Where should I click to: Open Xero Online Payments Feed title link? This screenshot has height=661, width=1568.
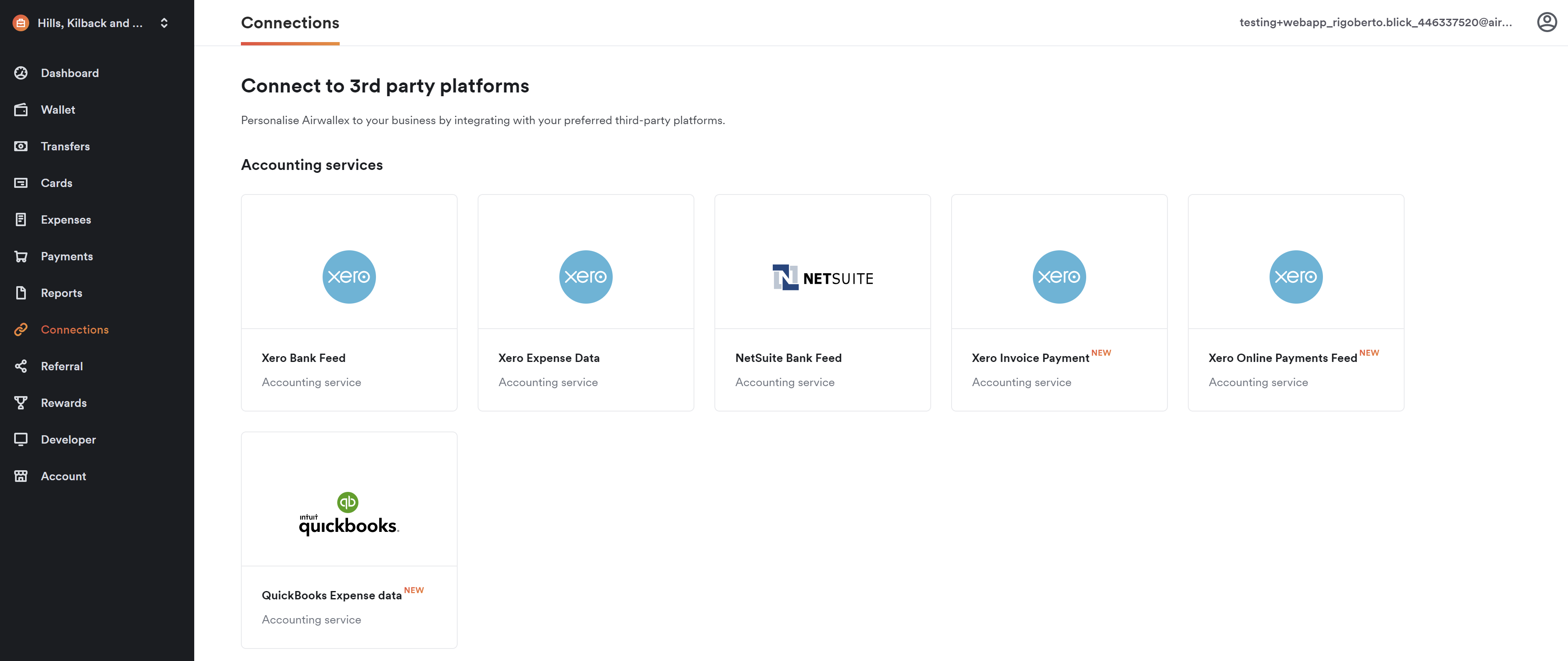click(x=1282, y=357)
